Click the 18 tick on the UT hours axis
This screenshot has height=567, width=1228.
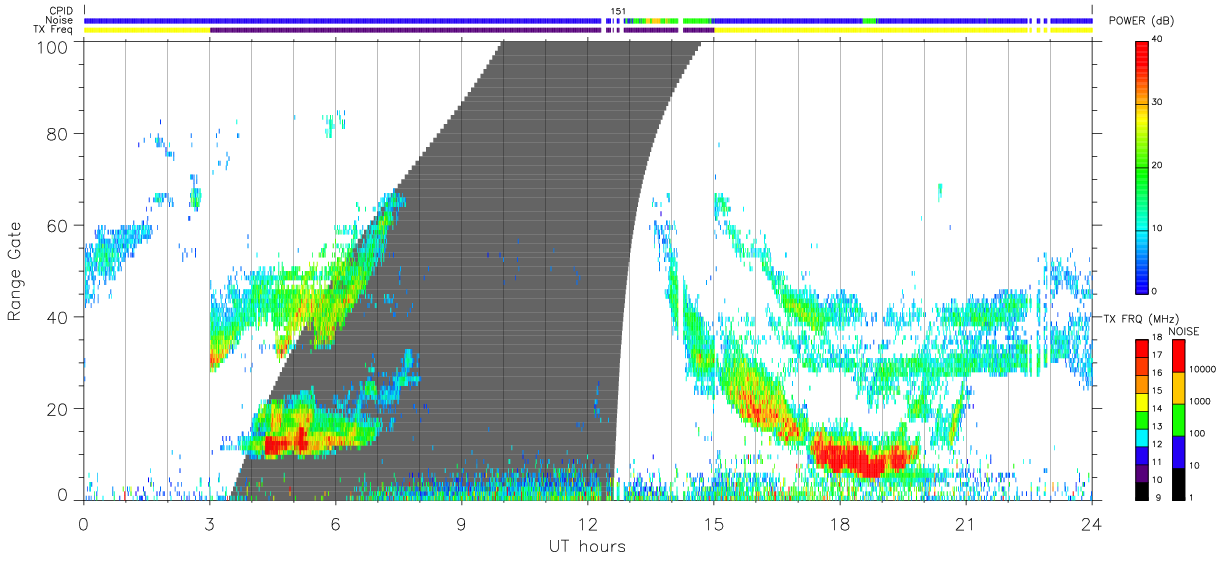pos(839,523)
